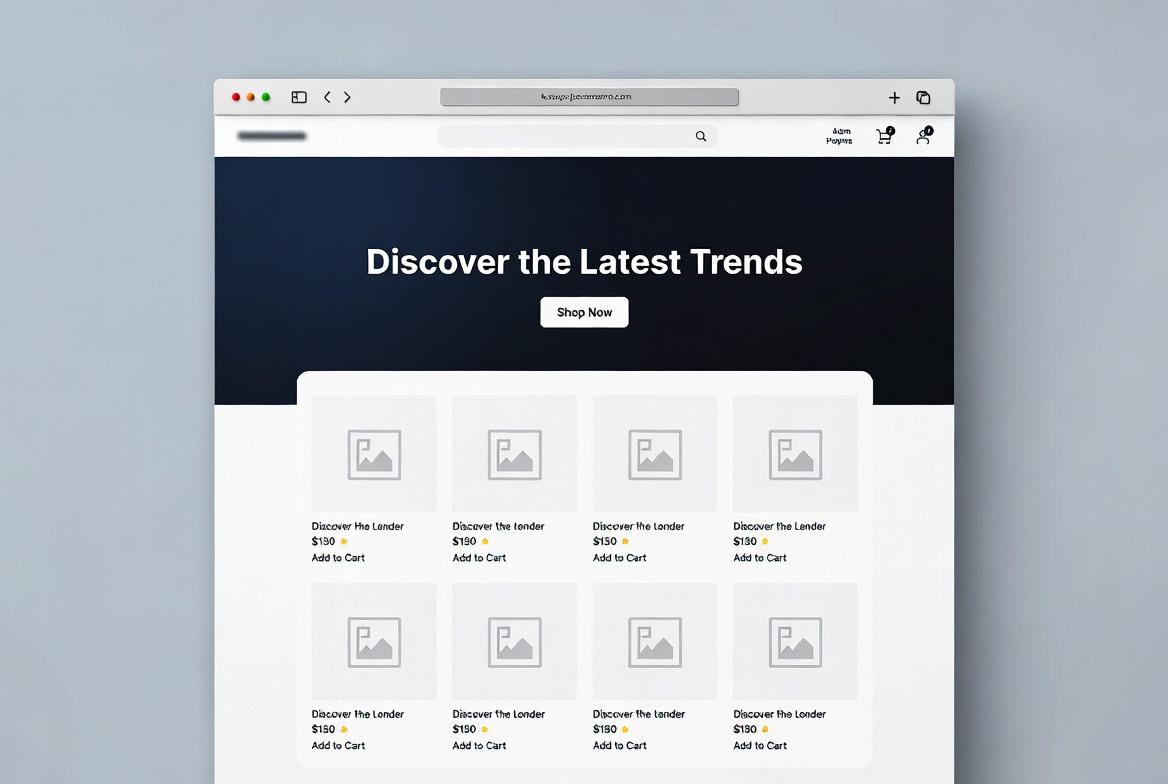Screen dimensions: 1168x784
Task: Click the first top-row product title
Action: [x=358, y=526]
